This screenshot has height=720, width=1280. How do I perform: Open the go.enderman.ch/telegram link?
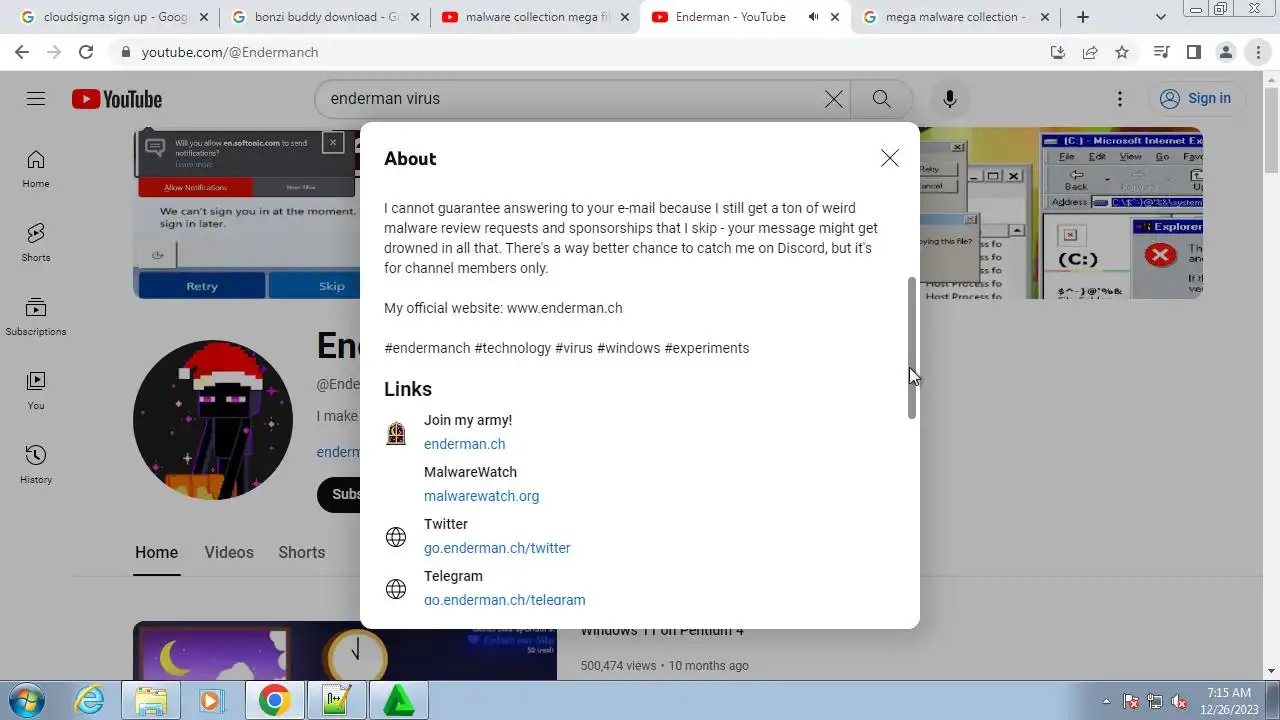pos(504,600)
